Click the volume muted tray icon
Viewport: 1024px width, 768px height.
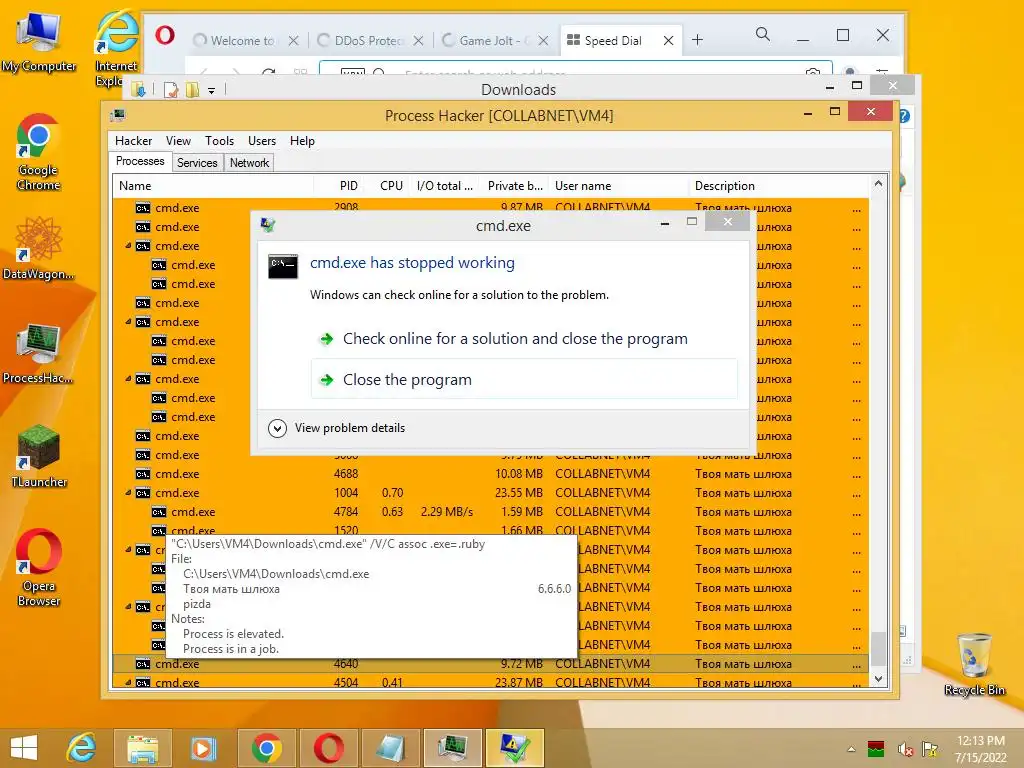[x=905, y=749]
